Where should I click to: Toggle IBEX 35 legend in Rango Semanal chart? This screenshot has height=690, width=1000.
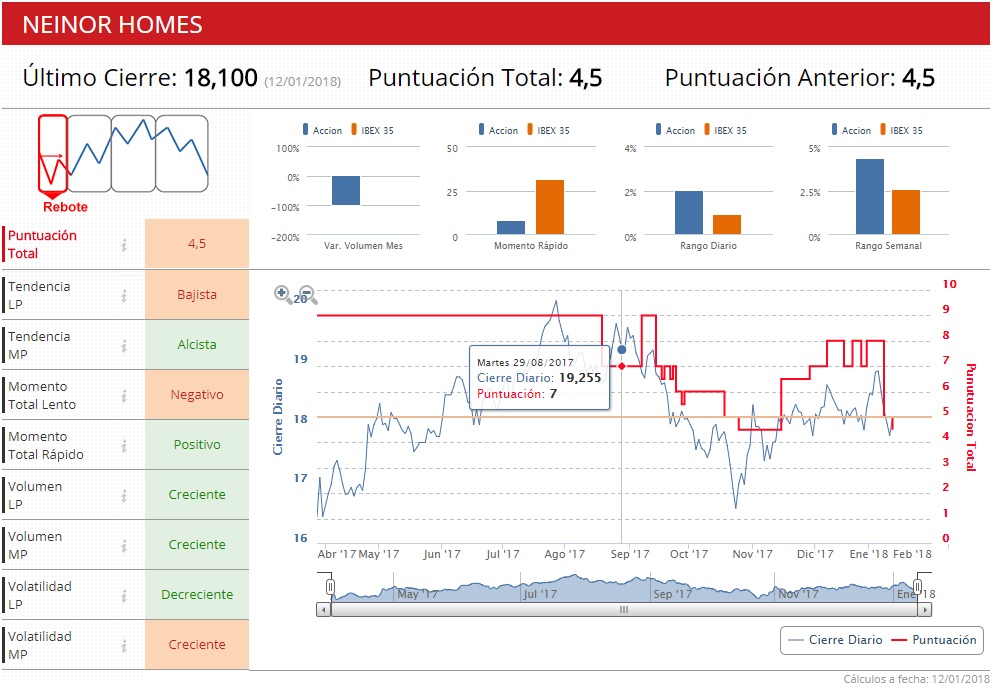(x=901, y=130)
